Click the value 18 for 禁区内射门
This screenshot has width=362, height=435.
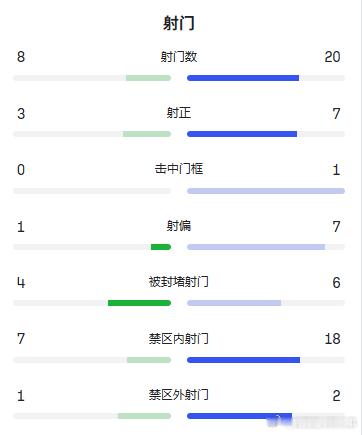[332, 339]
